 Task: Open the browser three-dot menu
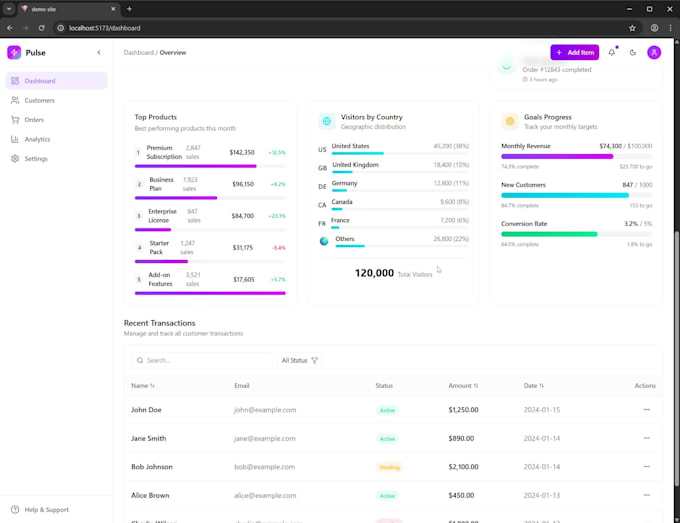(x=670, y=28)
